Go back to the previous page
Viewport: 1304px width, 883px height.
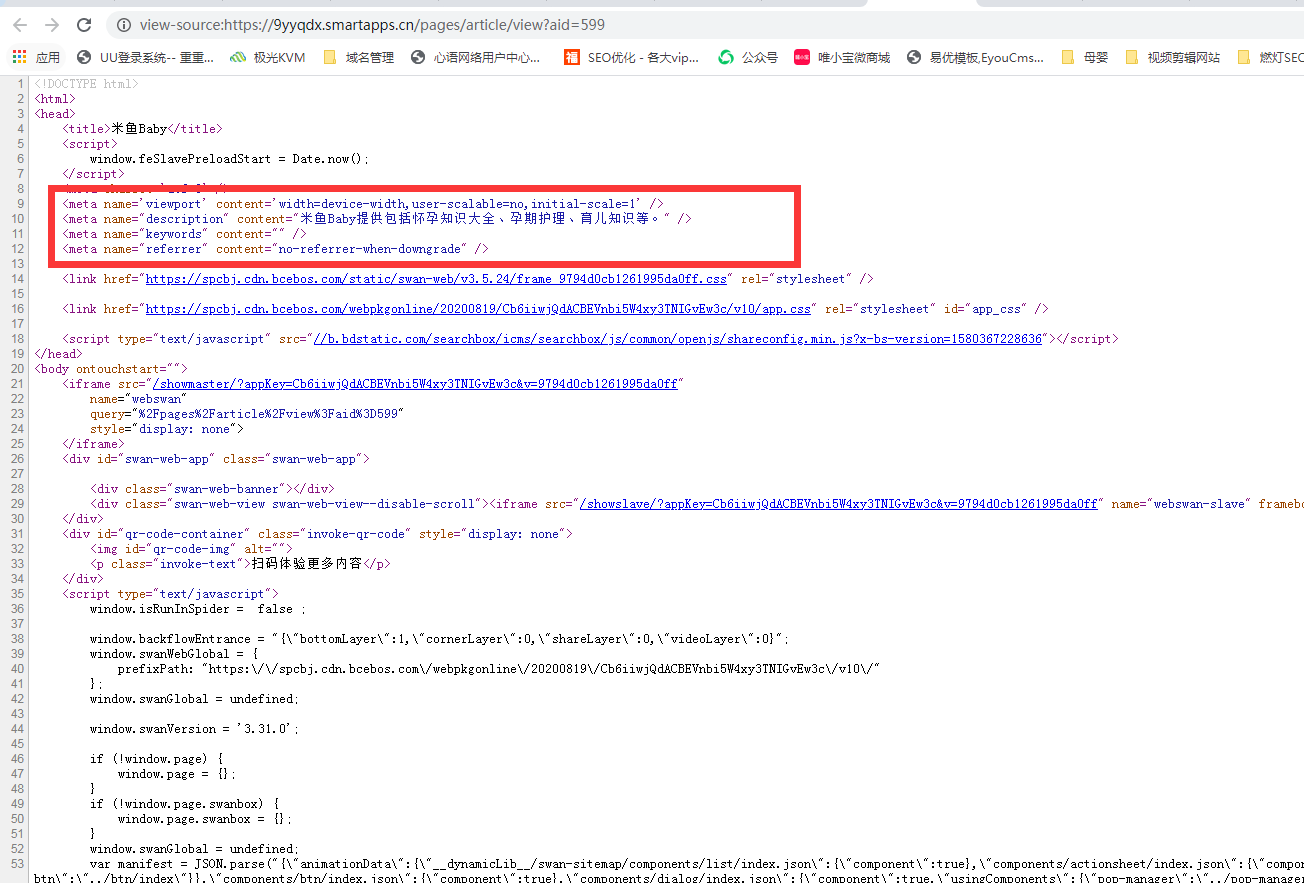click(x=20, y=24)
